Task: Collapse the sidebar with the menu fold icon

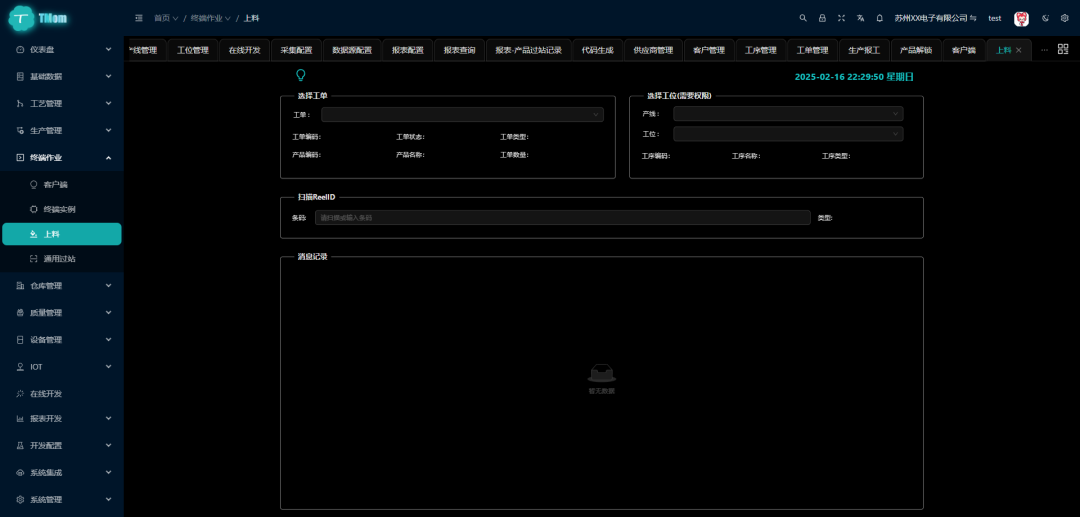Action: tap(139, 18)
